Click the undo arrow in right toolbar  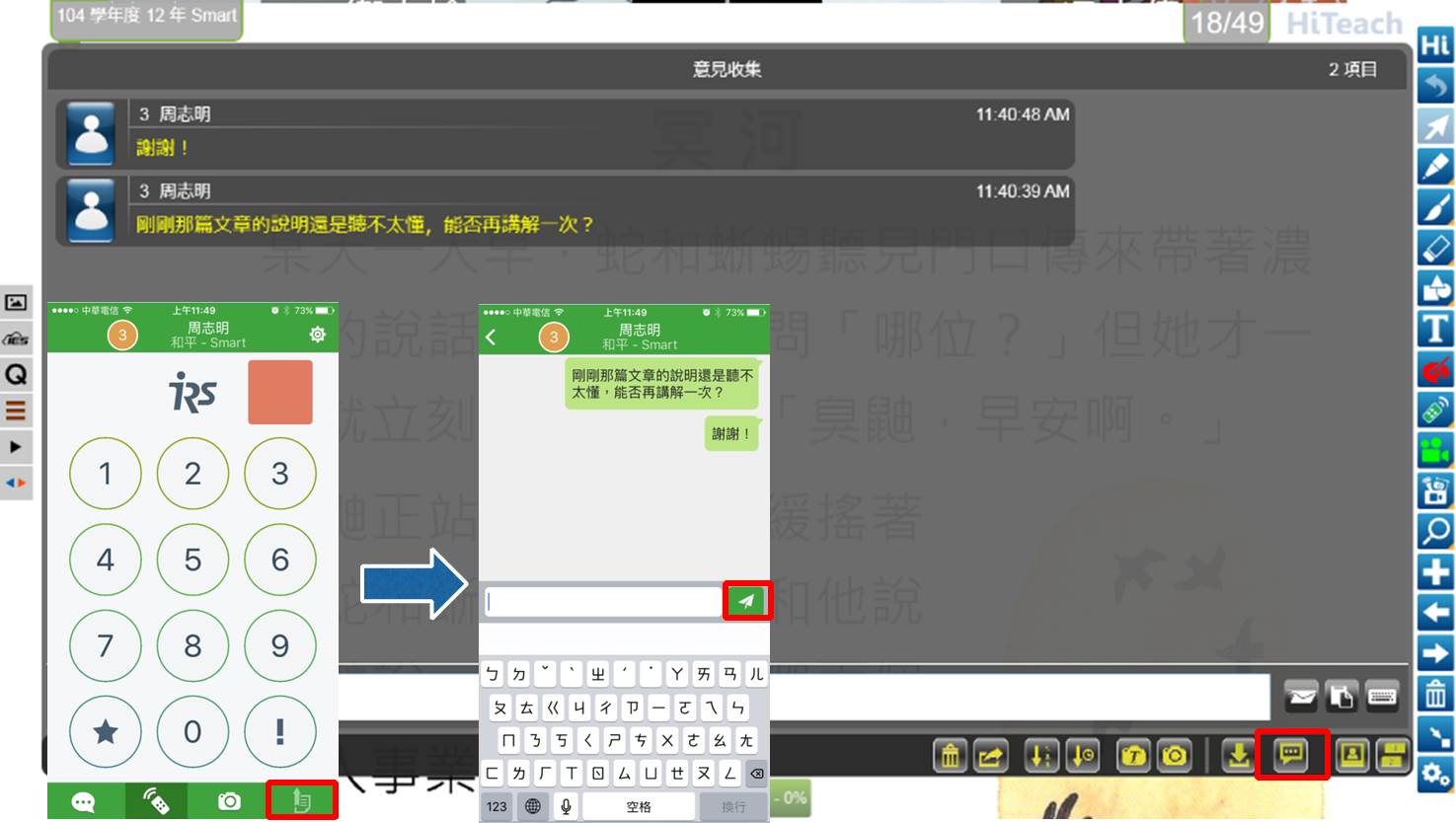(x=1435, y=86)
